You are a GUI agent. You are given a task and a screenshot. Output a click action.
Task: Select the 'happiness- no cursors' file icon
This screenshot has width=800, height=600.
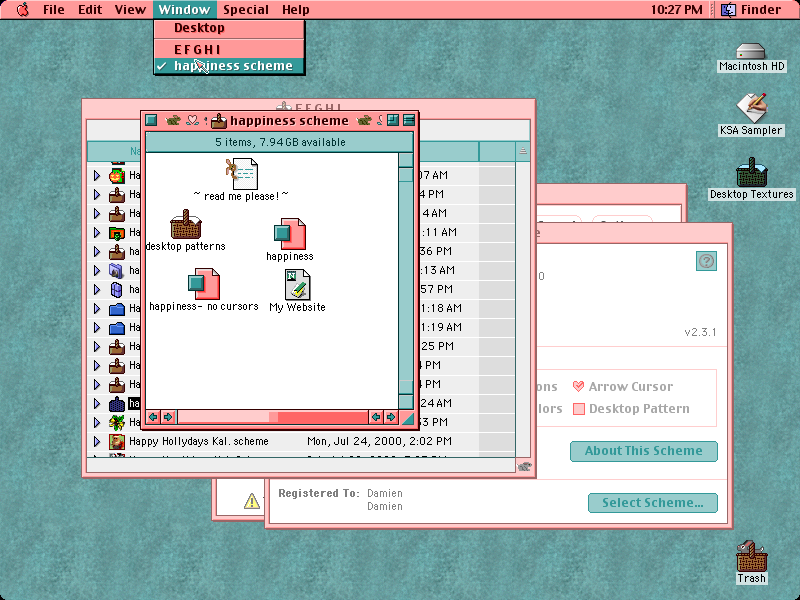point(204,284)
